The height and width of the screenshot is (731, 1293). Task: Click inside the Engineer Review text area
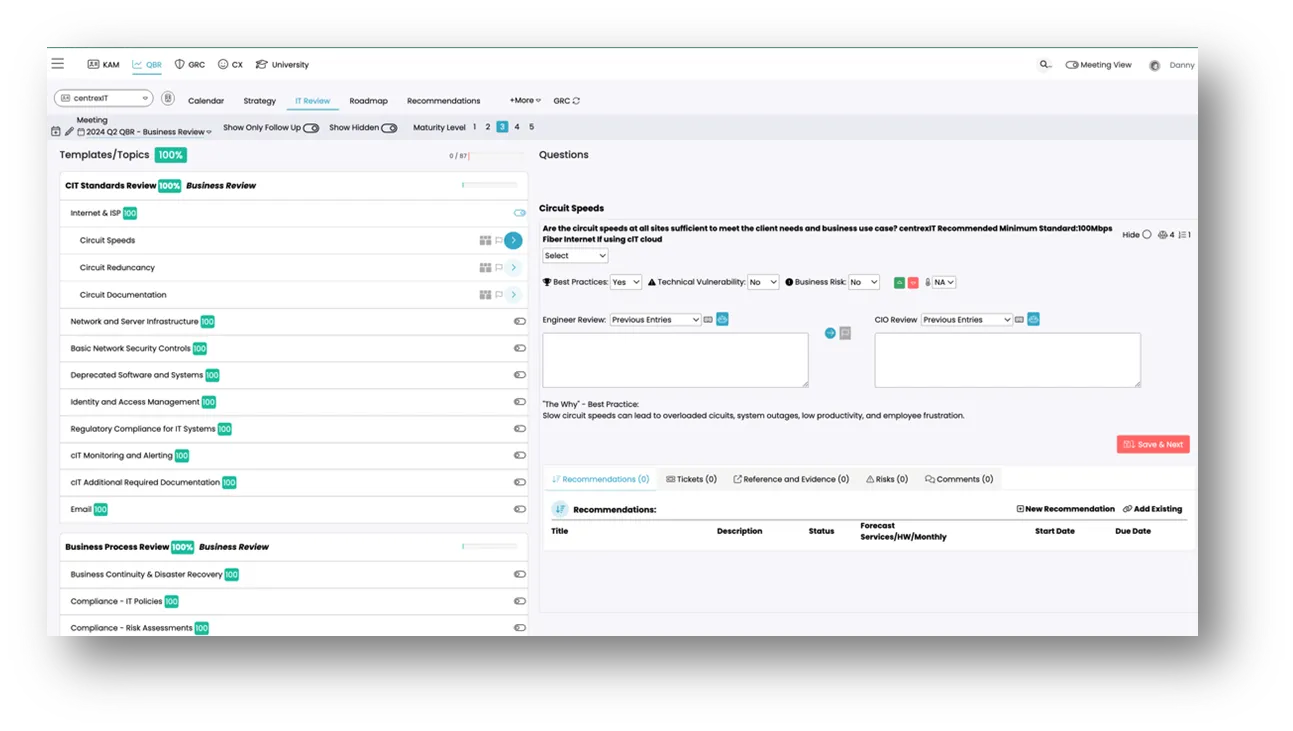click(x=675, y=360)
